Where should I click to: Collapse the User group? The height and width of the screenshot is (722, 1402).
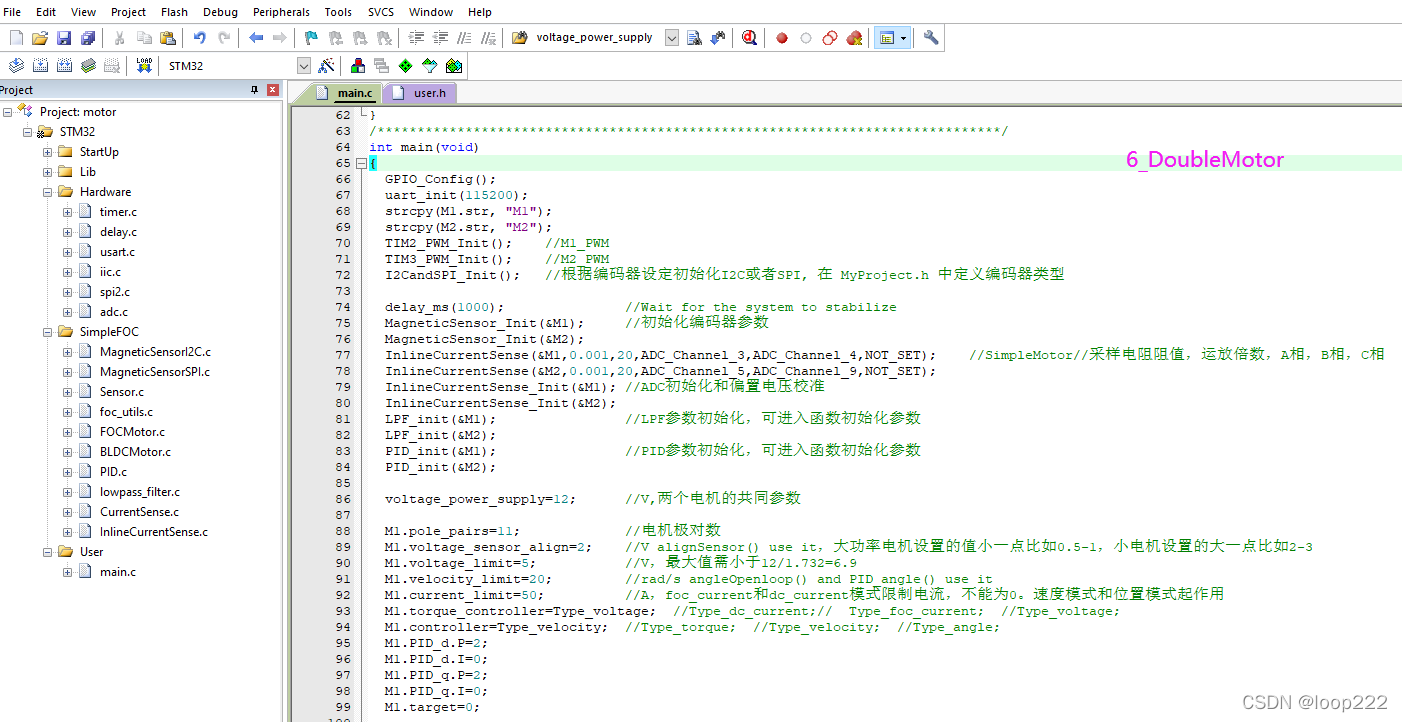[48, 552]
